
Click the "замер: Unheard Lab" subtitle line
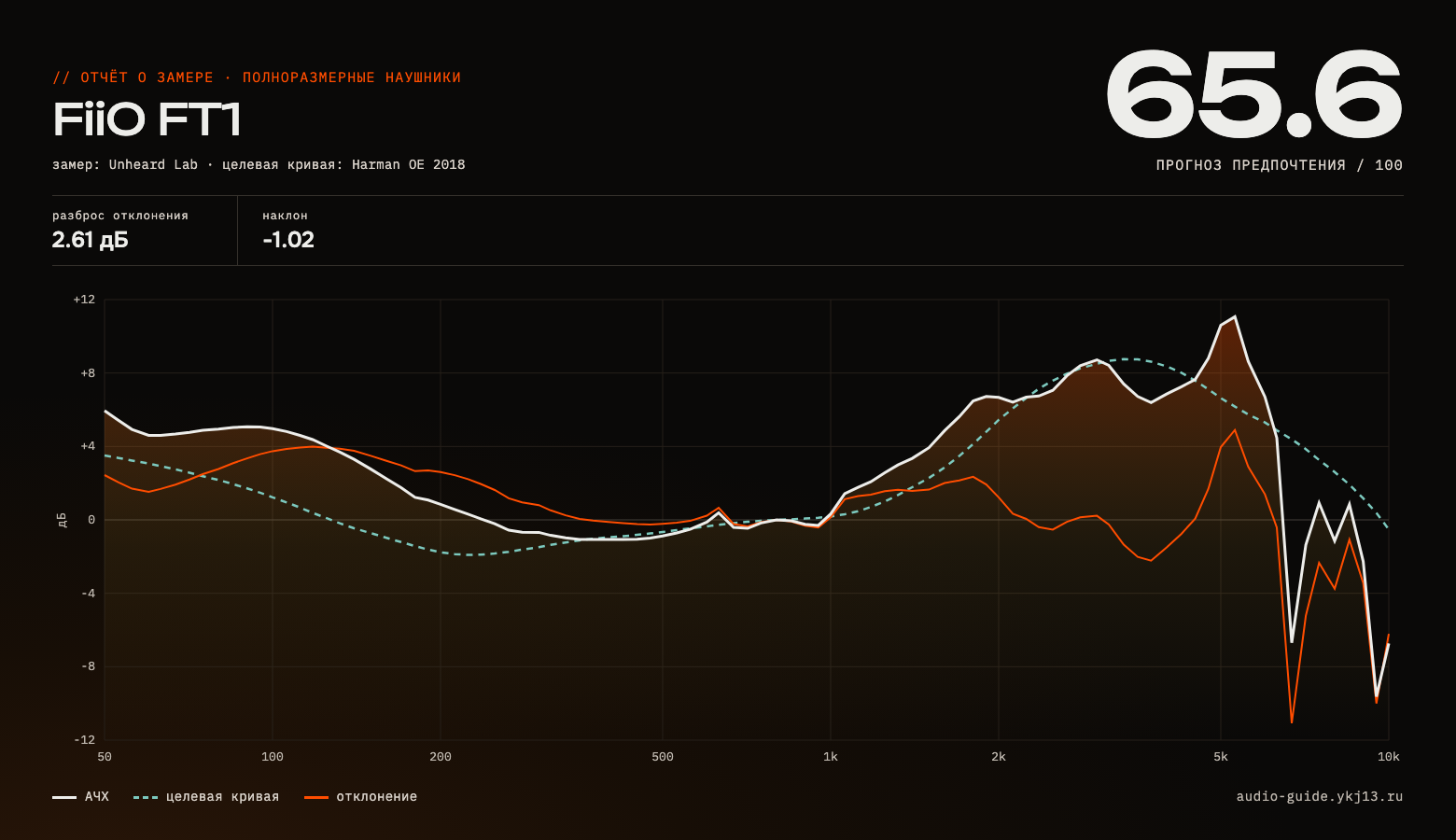click(259, 164)
